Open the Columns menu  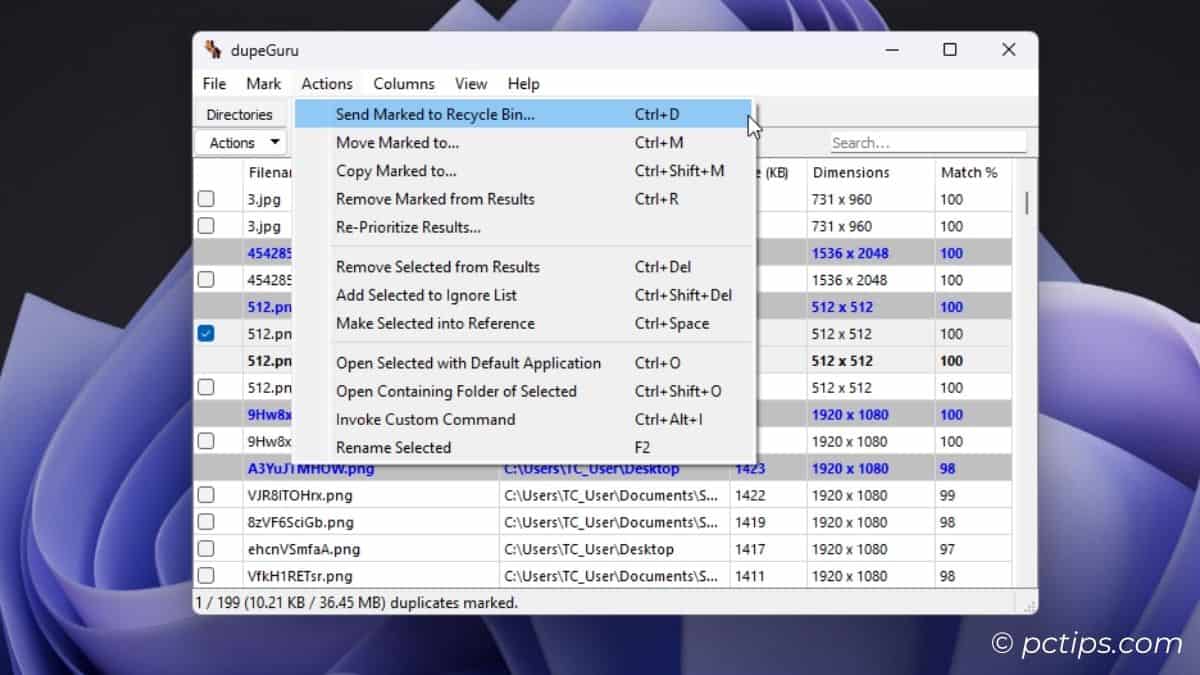point(403,84)
